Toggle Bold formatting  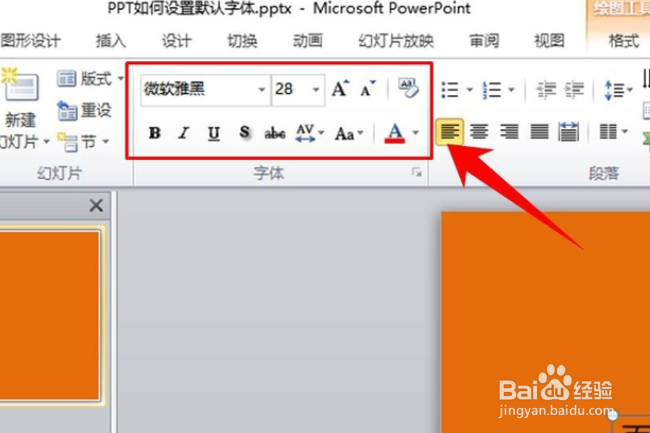tap(155, 133)
